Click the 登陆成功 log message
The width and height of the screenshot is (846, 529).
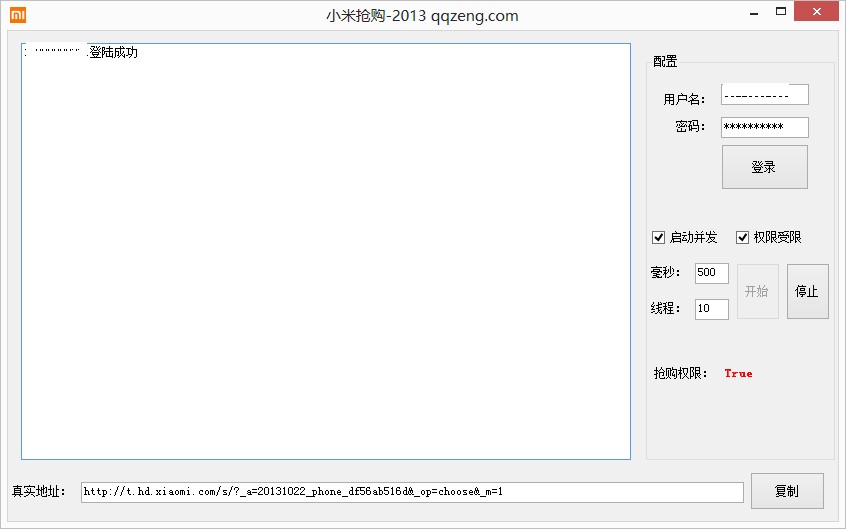pos(113,52)
